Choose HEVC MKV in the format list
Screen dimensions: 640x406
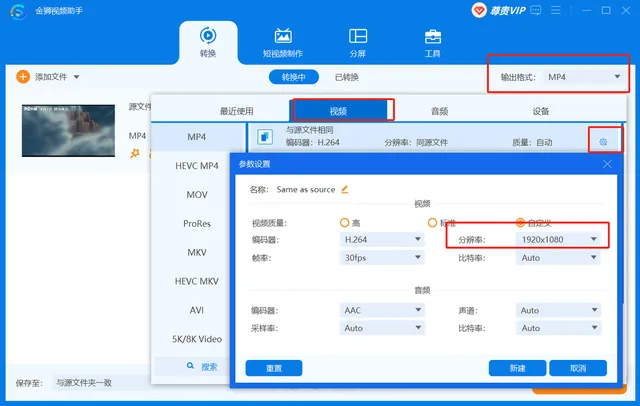click(x=197, y=281)
